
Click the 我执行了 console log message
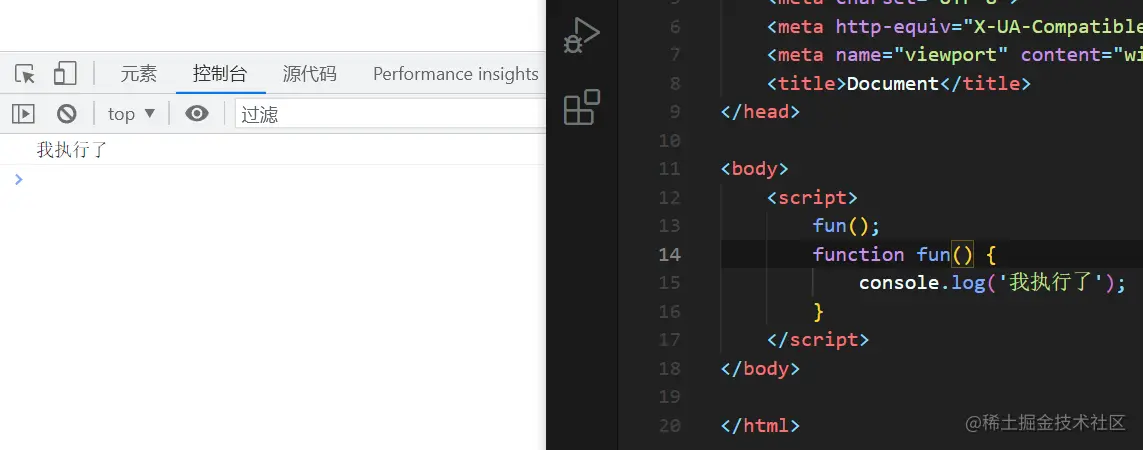click(x=72, y=150)
